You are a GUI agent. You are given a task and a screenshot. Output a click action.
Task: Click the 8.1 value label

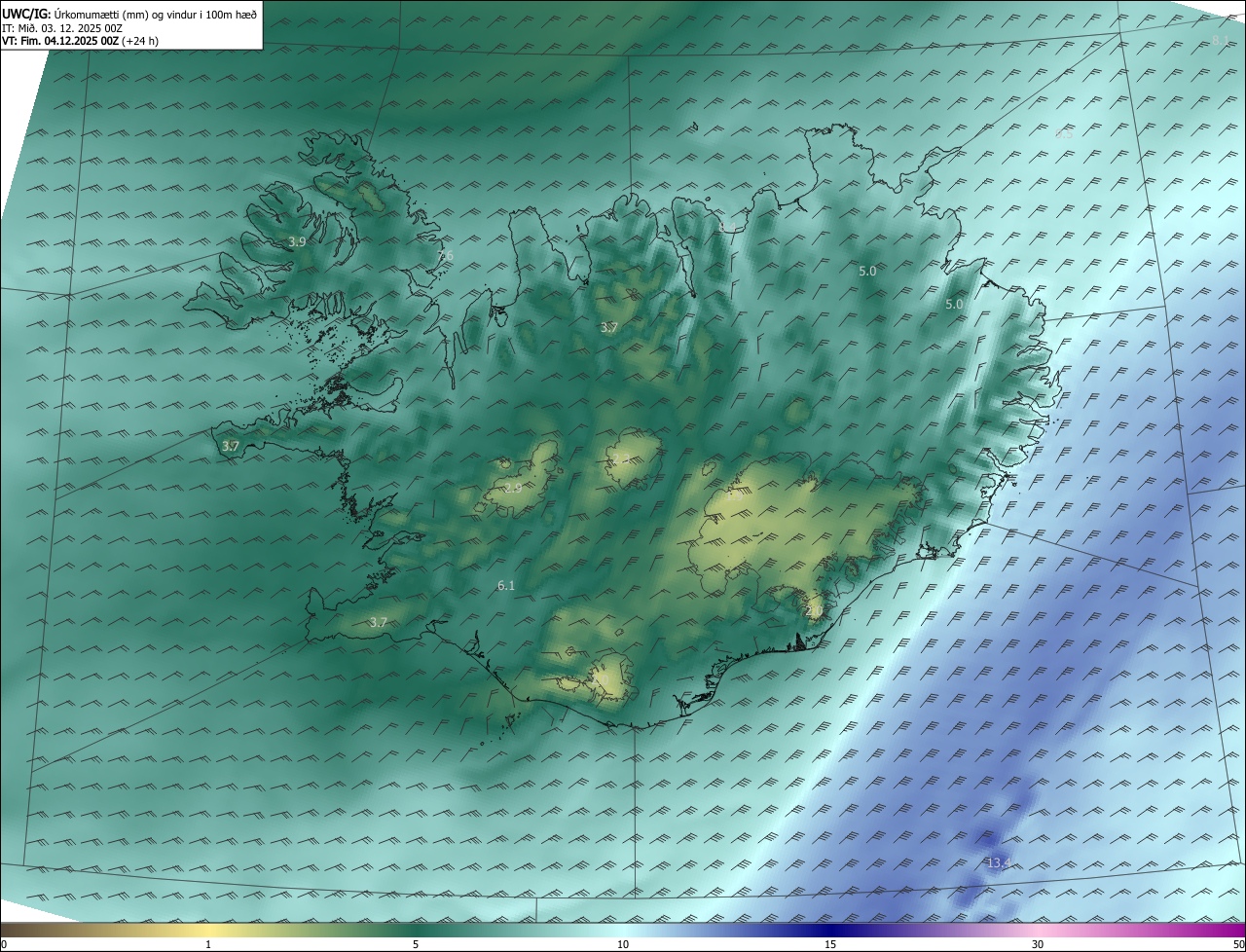click(x=1222, y=40)
